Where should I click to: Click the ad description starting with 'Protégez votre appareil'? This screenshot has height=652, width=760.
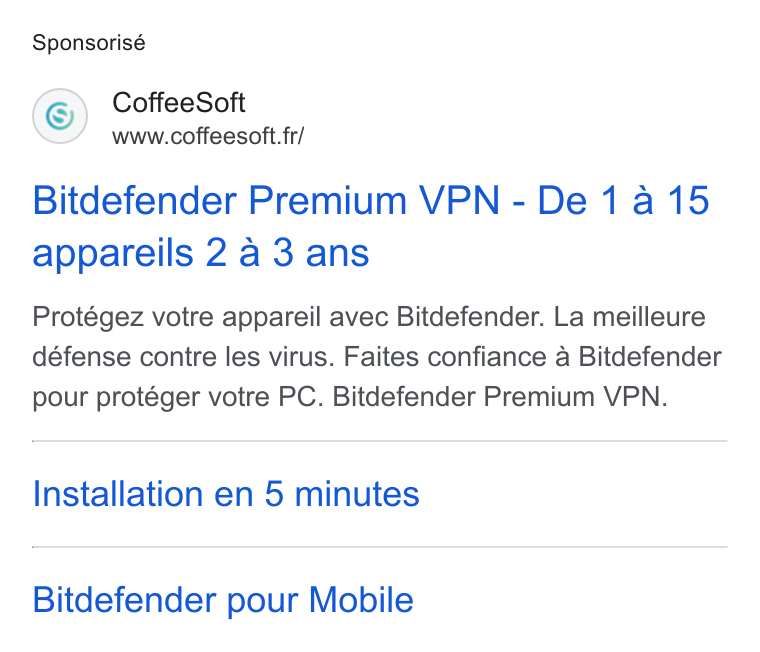pyautogui.click(x=377, y=357)
